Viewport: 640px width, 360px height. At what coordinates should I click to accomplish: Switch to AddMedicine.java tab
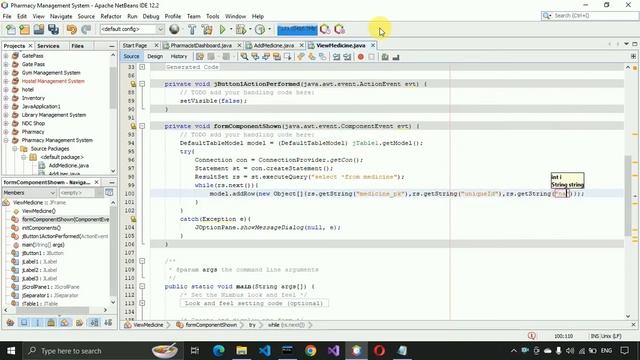[x=273, y=45]
